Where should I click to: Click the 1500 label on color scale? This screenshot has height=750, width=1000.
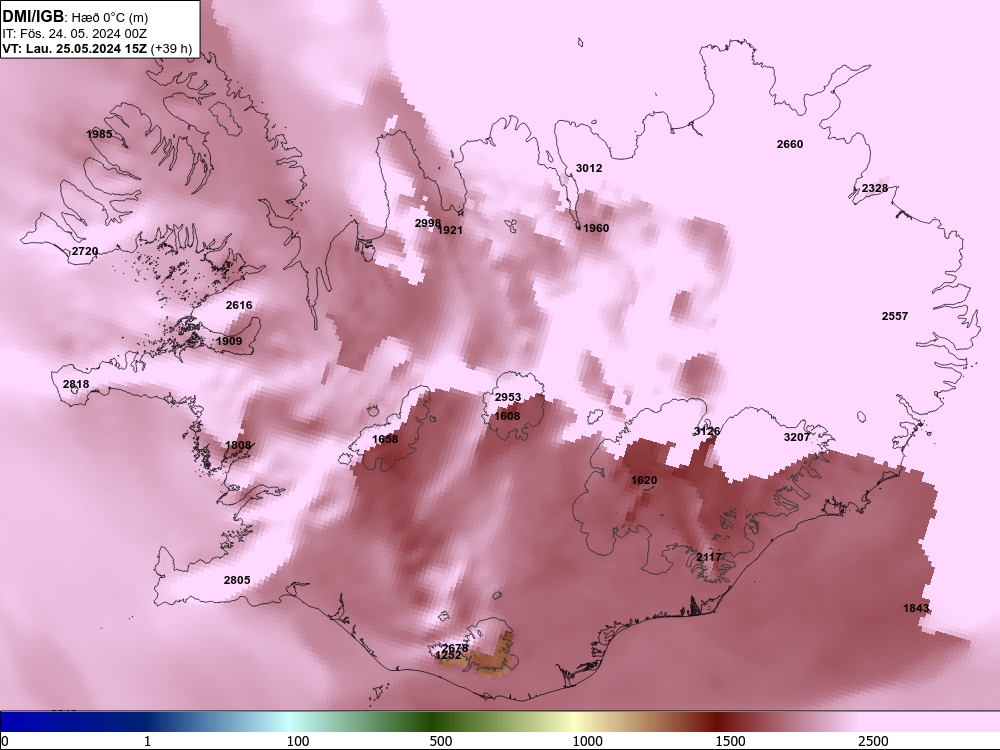(x=730, y=741)
